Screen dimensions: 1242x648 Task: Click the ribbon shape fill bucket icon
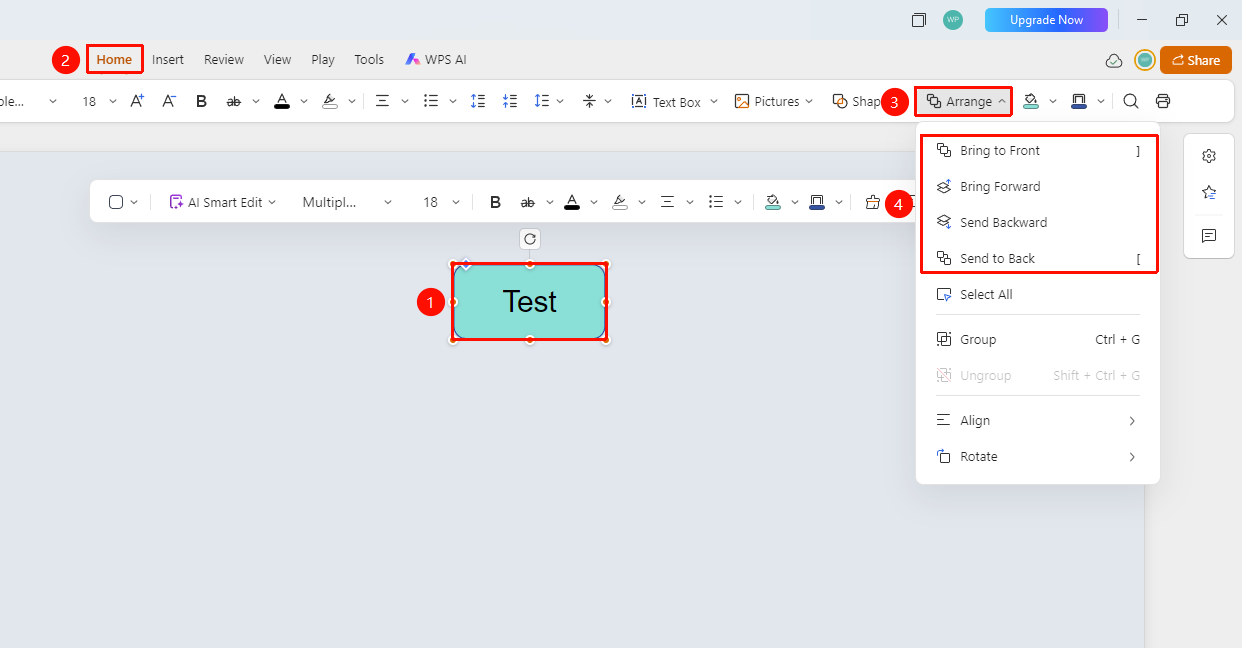tap(1031, 101)
